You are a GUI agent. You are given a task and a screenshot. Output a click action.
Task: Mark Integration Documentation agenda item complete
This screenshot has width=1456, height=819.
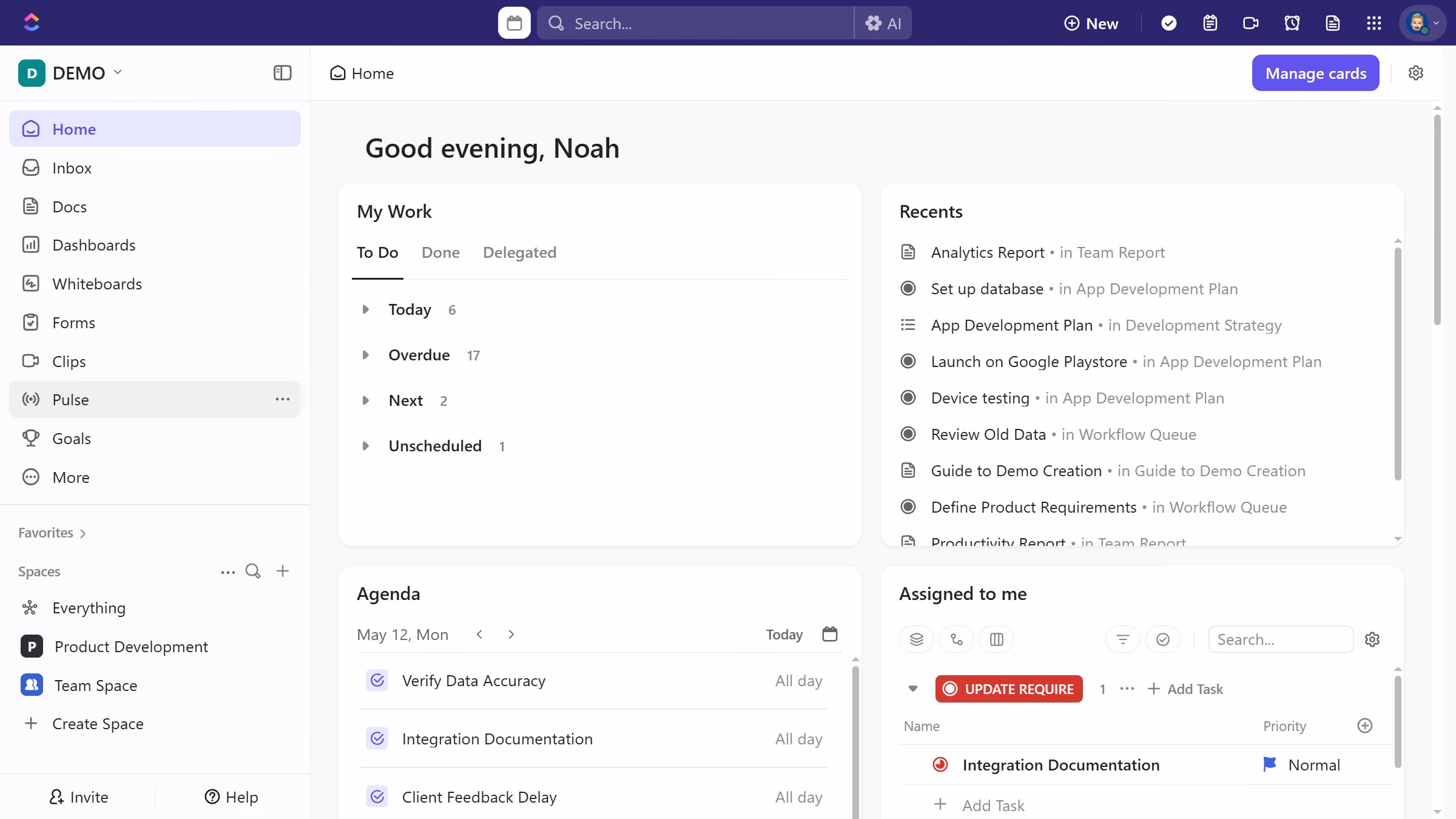[x=377, y=738]
